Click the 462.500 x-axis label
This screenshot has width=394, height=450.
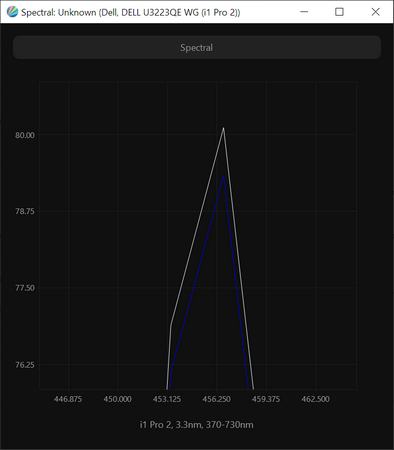pos(315,399)
